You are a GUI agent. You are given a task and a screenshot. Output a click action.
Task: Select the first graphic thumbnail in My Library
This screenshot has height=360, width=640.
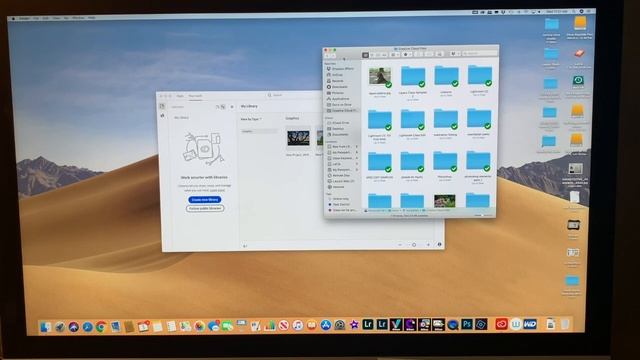tap(298, 138)
